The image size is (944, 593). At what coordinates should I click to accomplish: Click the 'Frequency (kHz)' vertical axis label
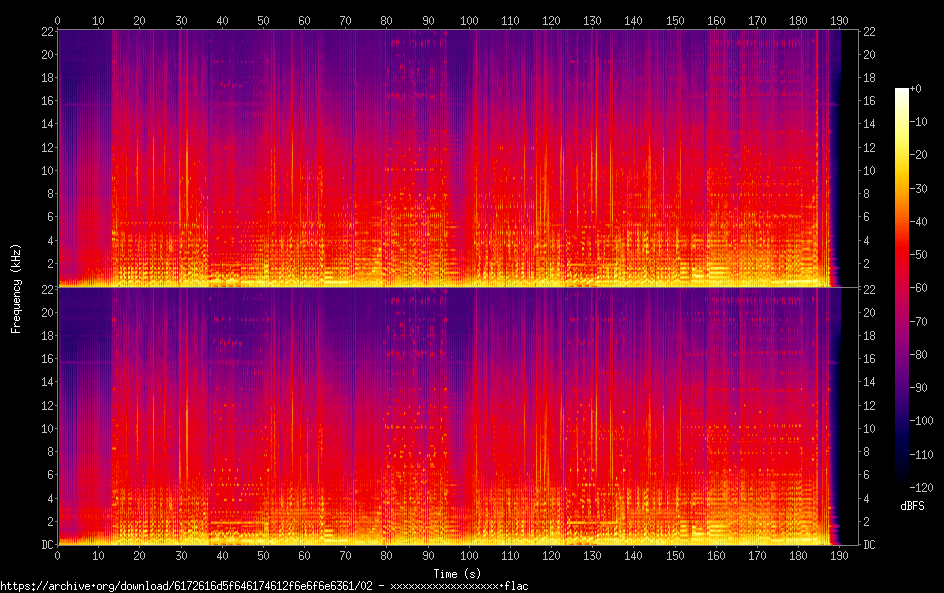(x=16, y=288)
